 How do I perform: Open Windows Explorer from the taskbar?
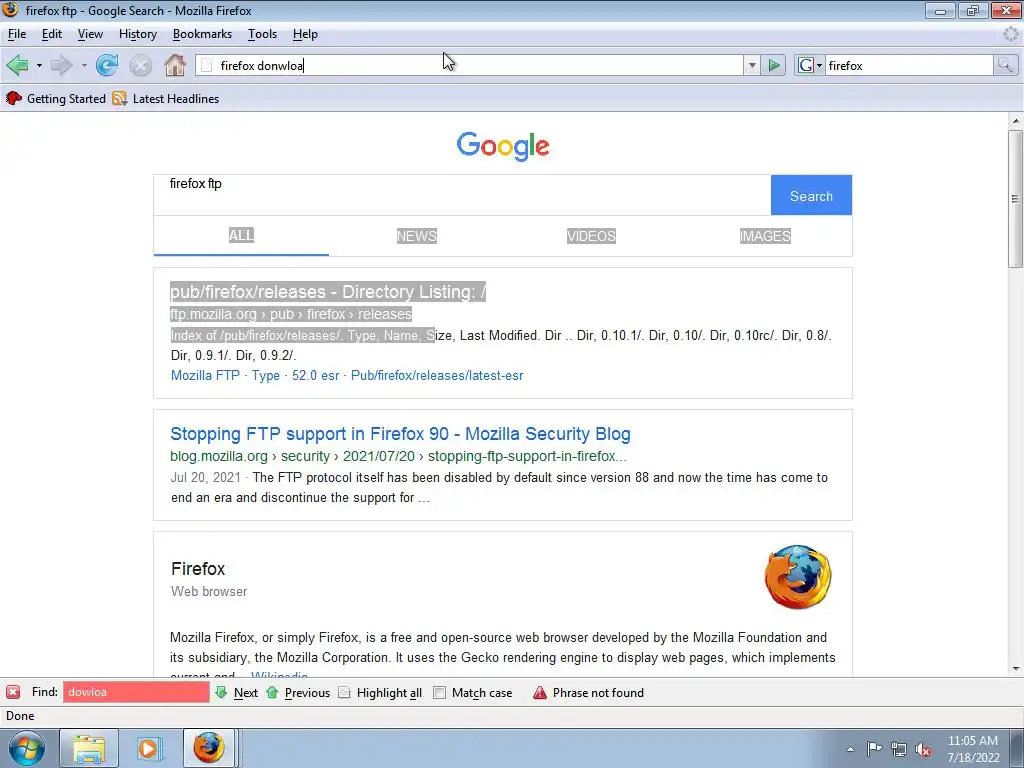click(x=89, y=748)
